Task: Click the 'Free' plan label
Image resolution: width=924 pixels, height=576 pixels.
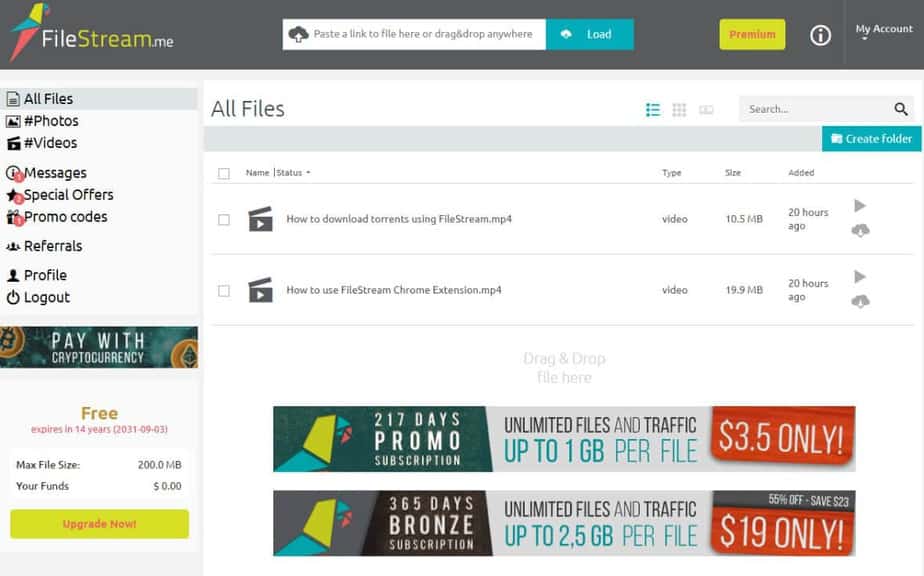Action: tap(99, 413)
